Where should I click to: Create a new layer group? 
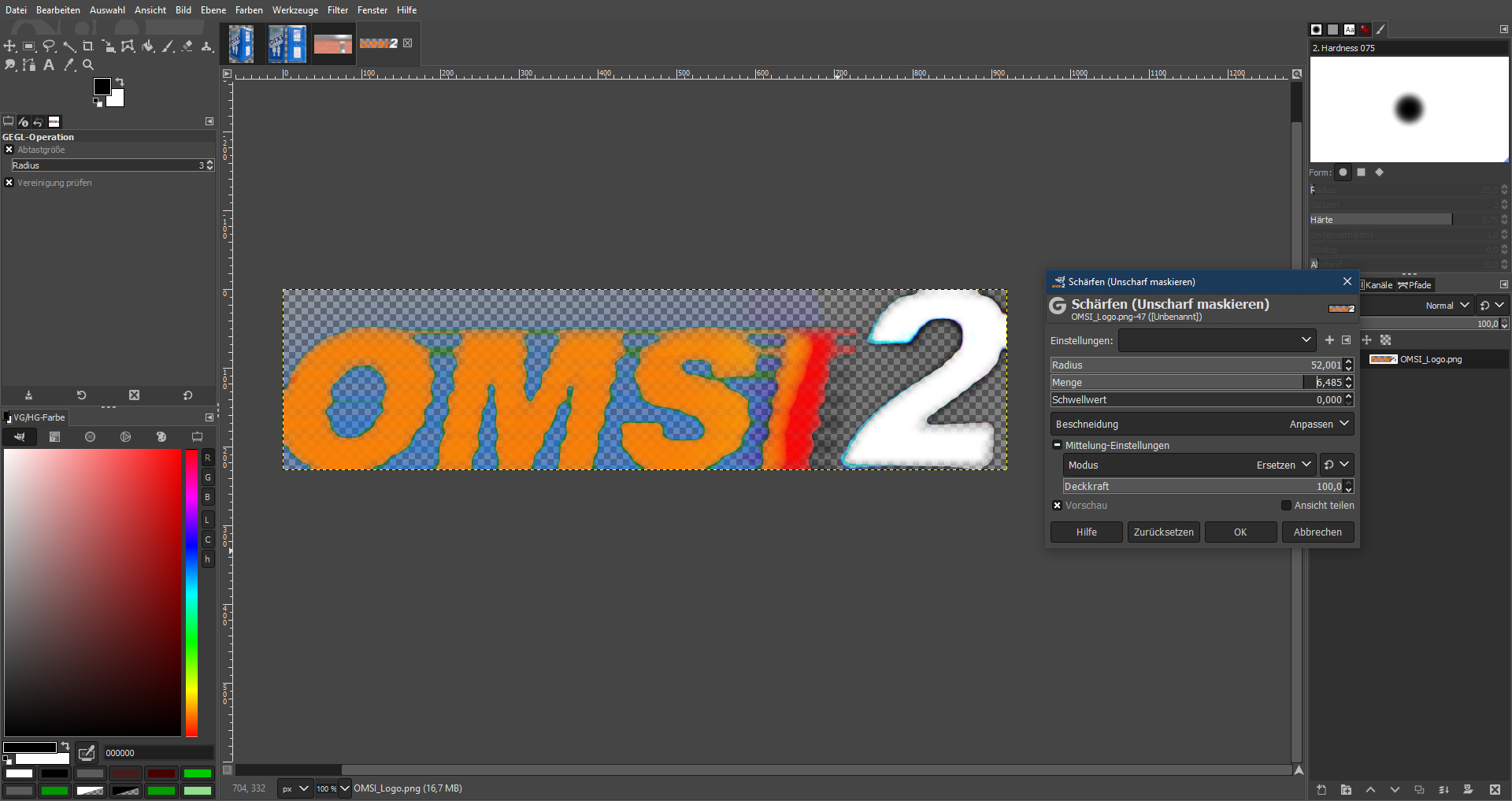tap(1346, 789)
